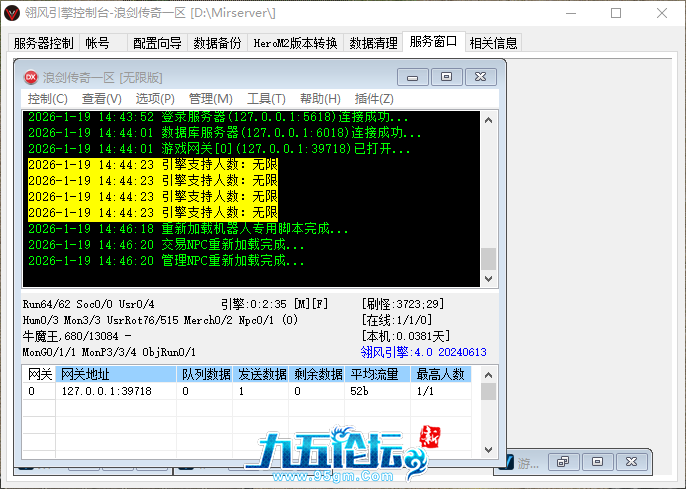The image size is (686, 489).
Task: Click log line 游戏网关[0](127.0.0.1:39718)已打开
Action: (x=220, y=149)
